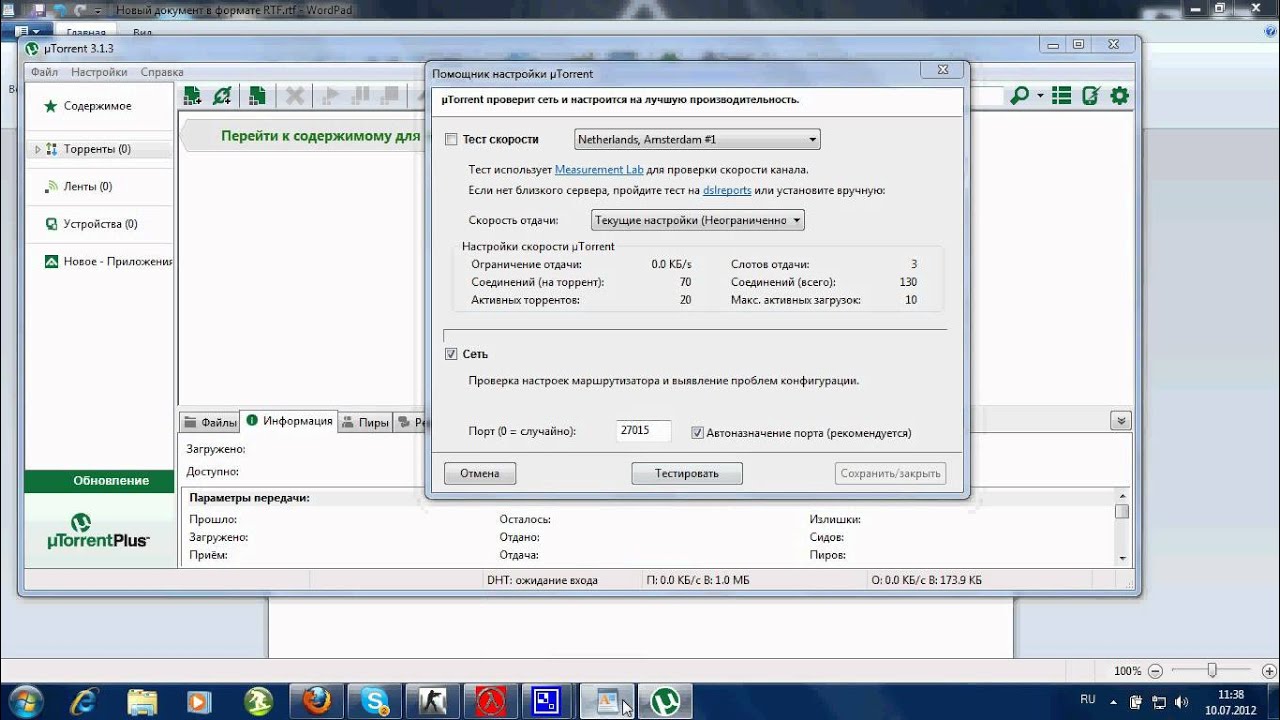Open Windows Media Player taskbar icon
The image size is (1280, 720).
201,701
